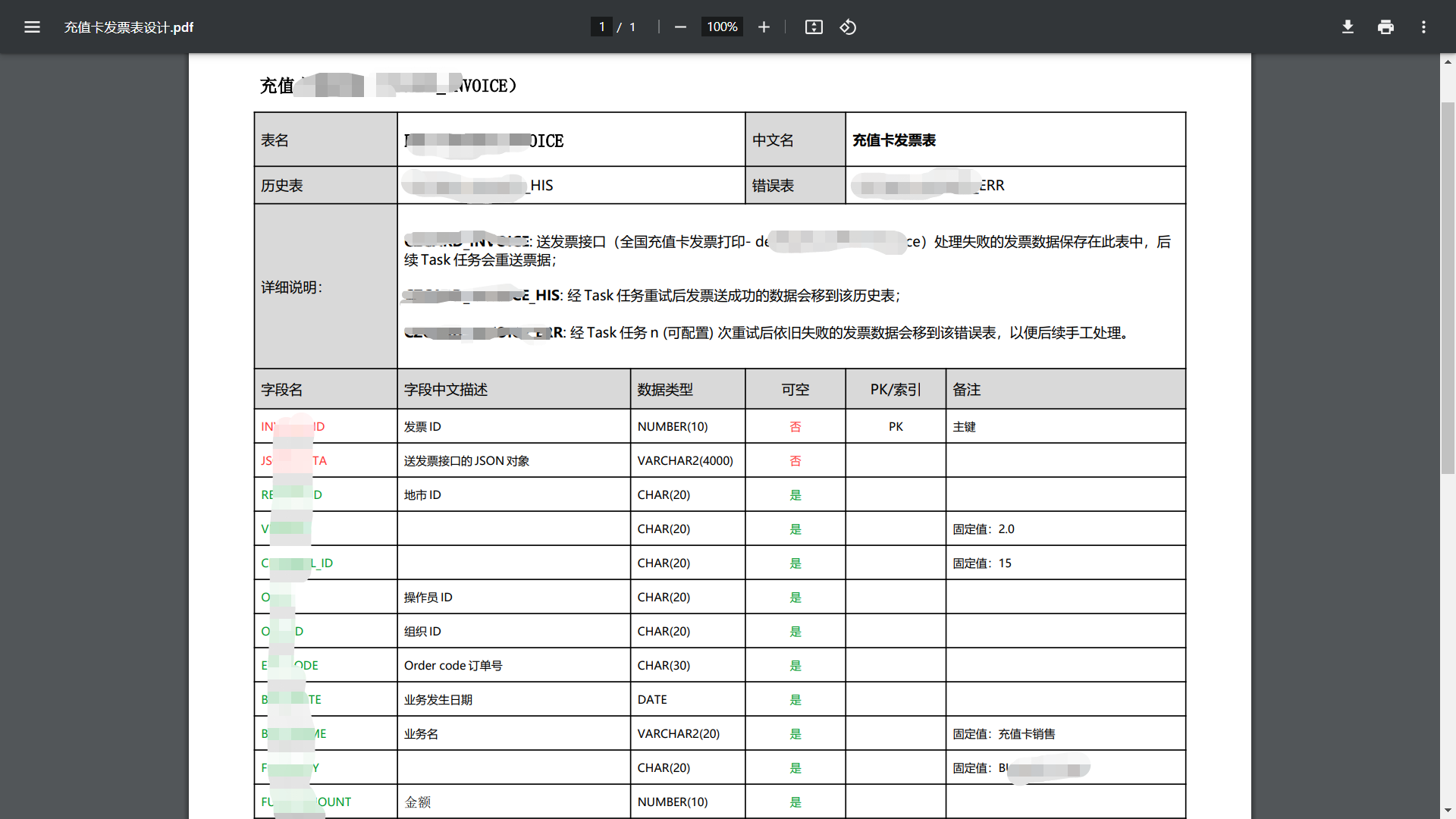Click the zoom out minus icon

coord(680,27)
